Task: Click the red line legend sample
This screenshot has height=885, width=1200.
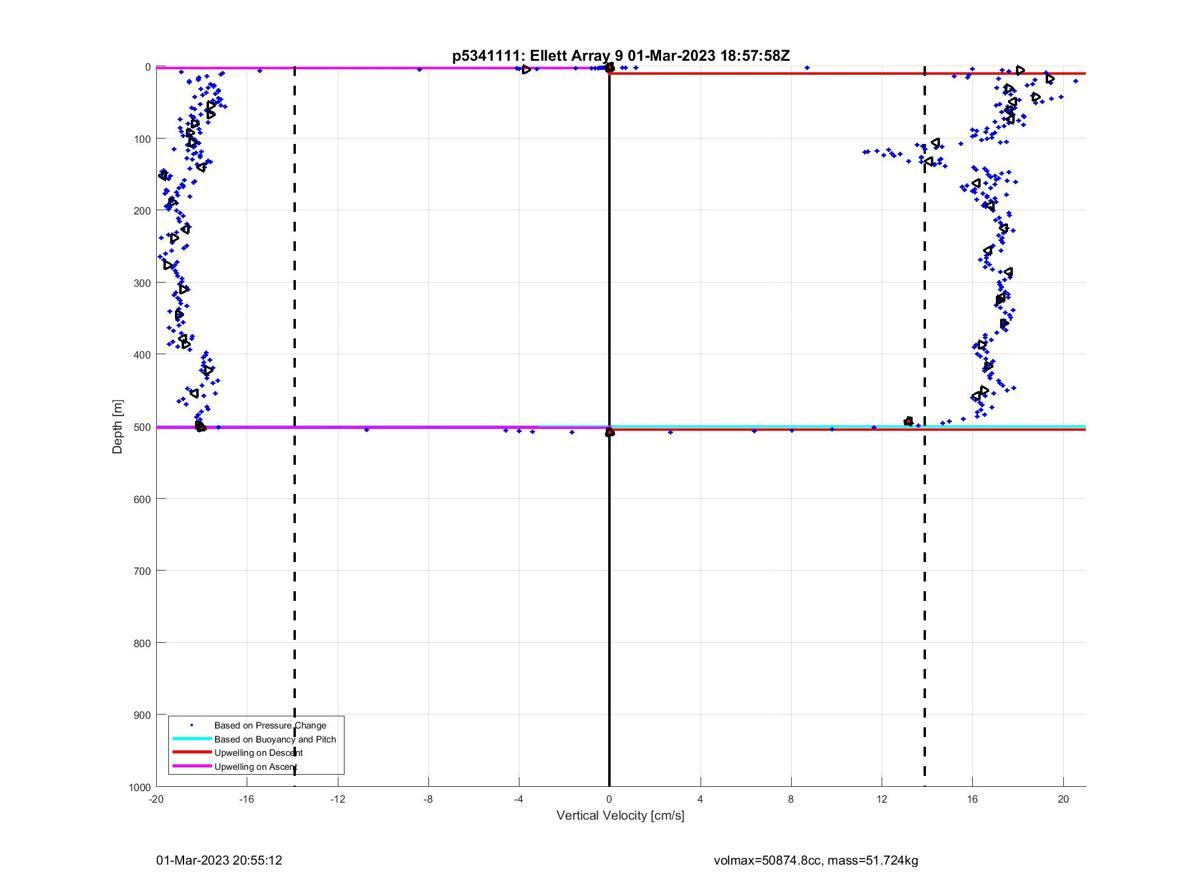Action: pos(191,753)
